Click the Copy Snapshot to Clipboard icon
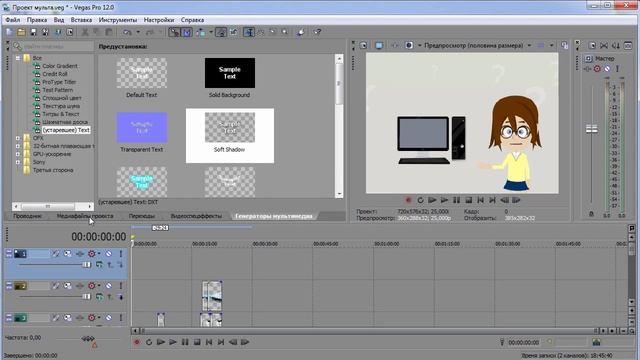The width and height of the screenshot is (640, 360). click(564, 45)
